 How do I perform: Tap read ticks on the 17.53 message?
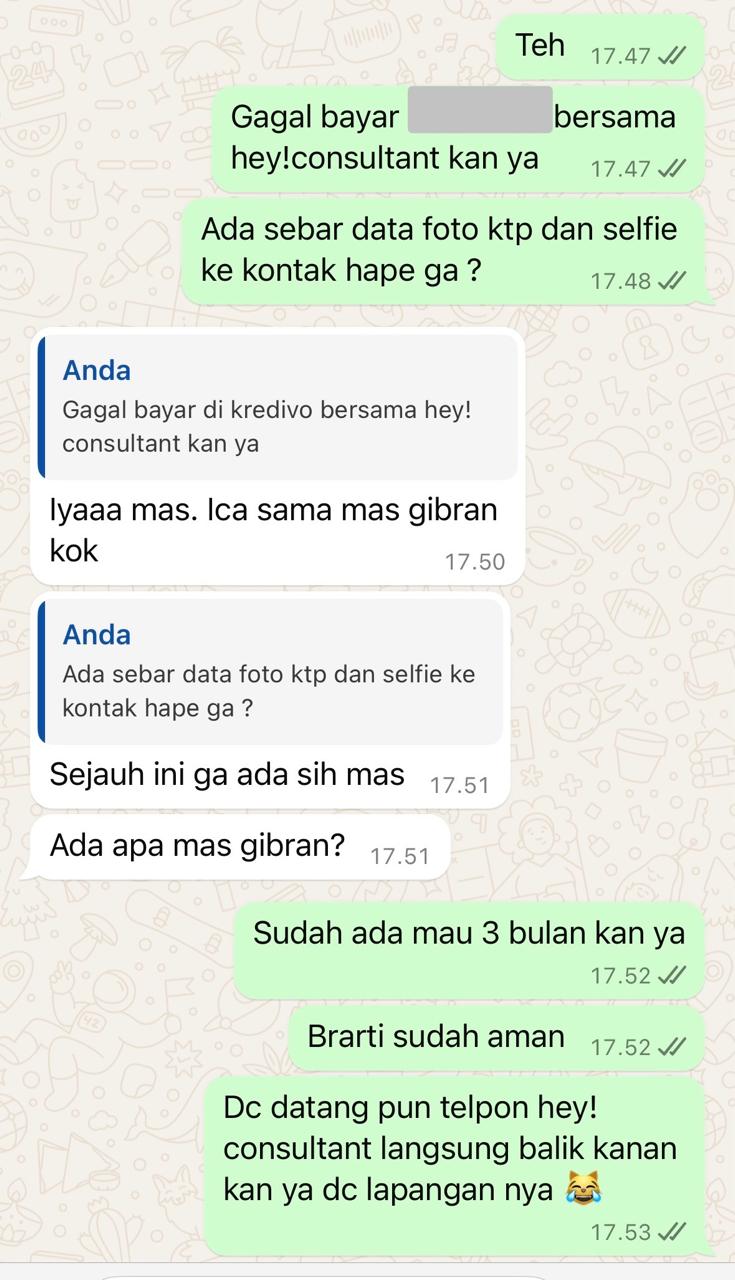click(x=671, y=1232)
